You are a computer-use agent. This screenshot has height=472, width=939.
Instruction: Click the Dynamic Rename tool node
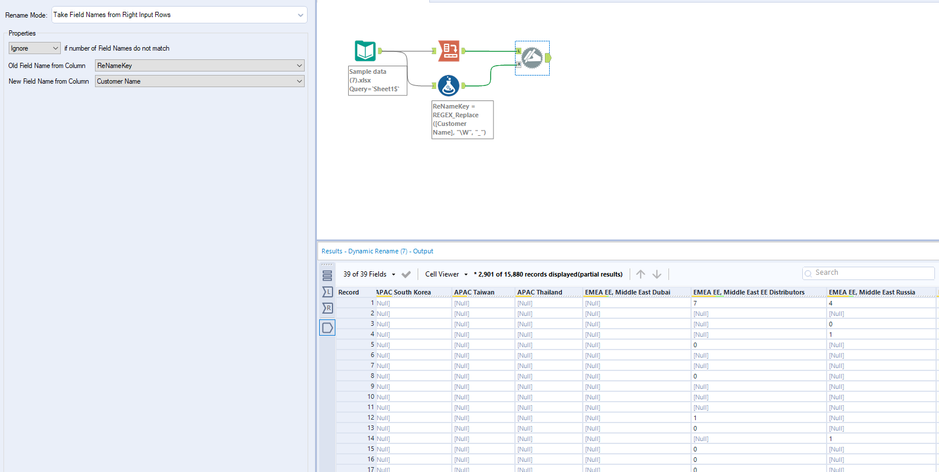tap(531, 57)
